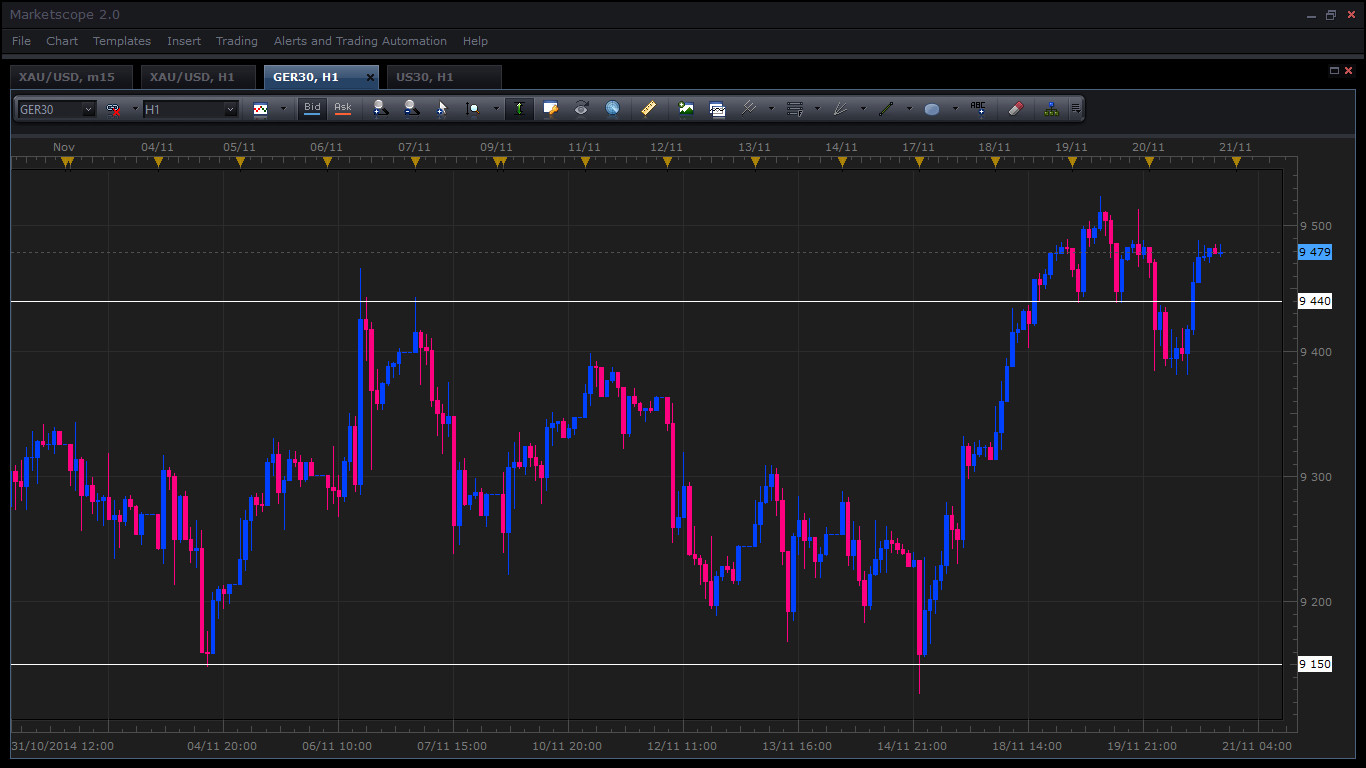This screenshot has width=1366, height=768.
Task: Expand the fan lines dropdown arrow
Action: point(863,109)
